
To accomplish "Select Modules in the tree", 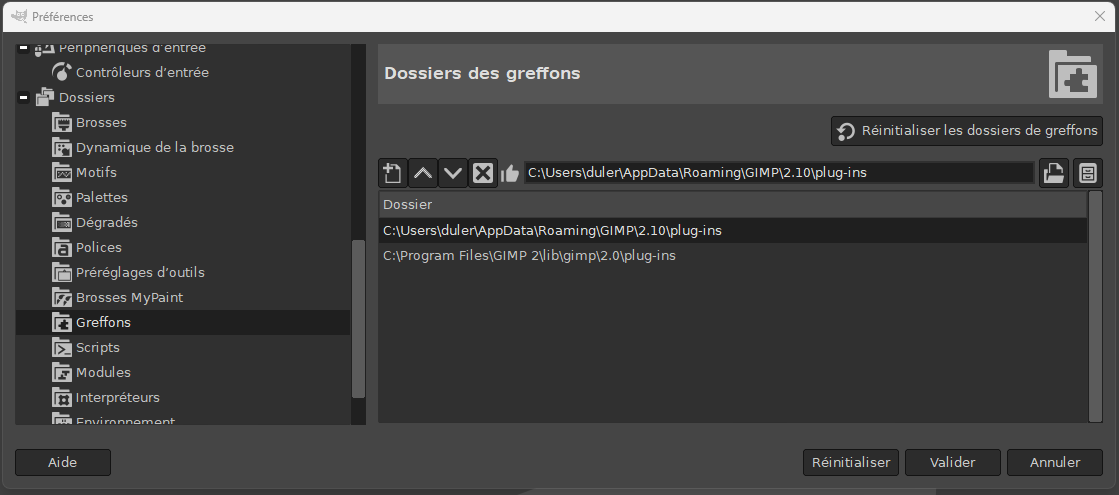I will (103, 372).
